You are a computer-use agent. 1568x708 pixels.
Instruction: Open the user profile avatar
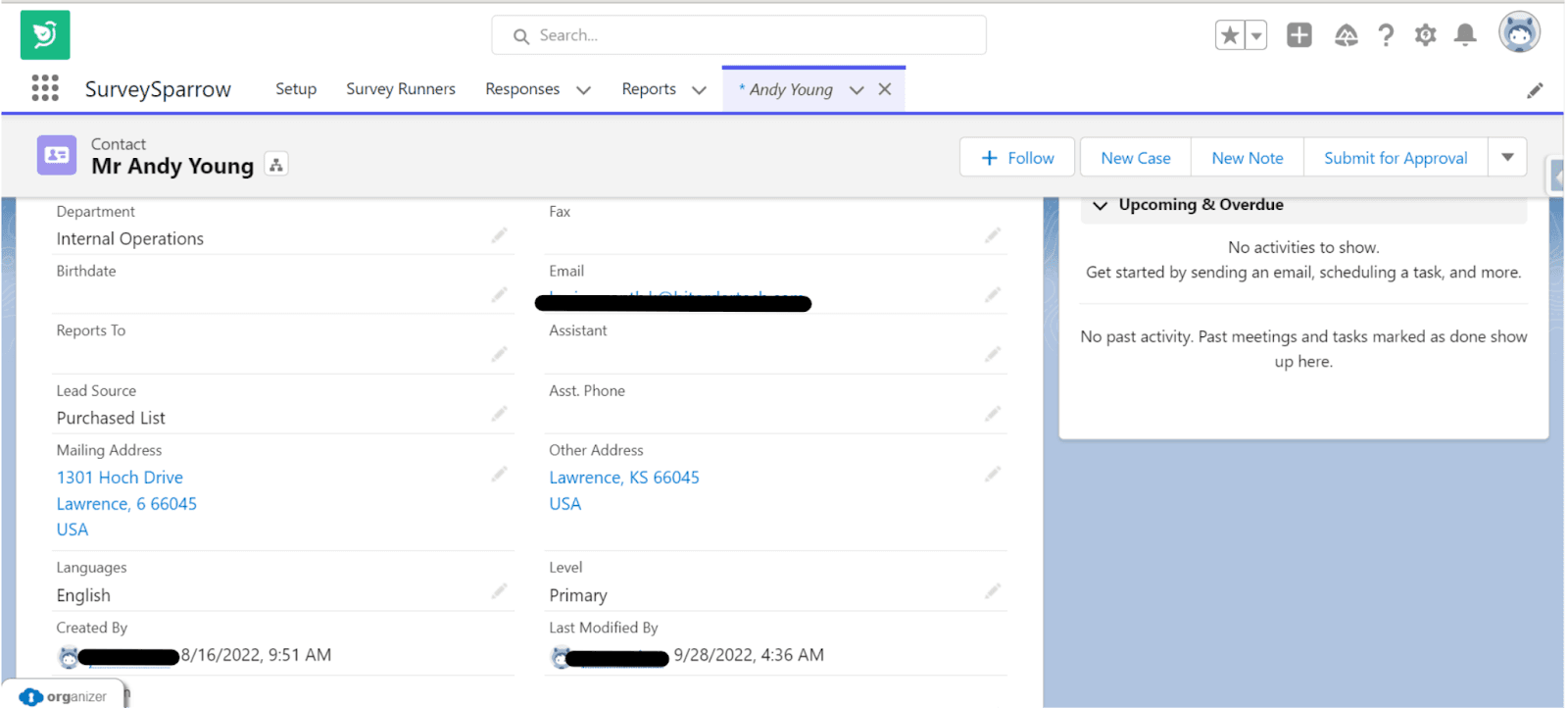pos(1519,33)
